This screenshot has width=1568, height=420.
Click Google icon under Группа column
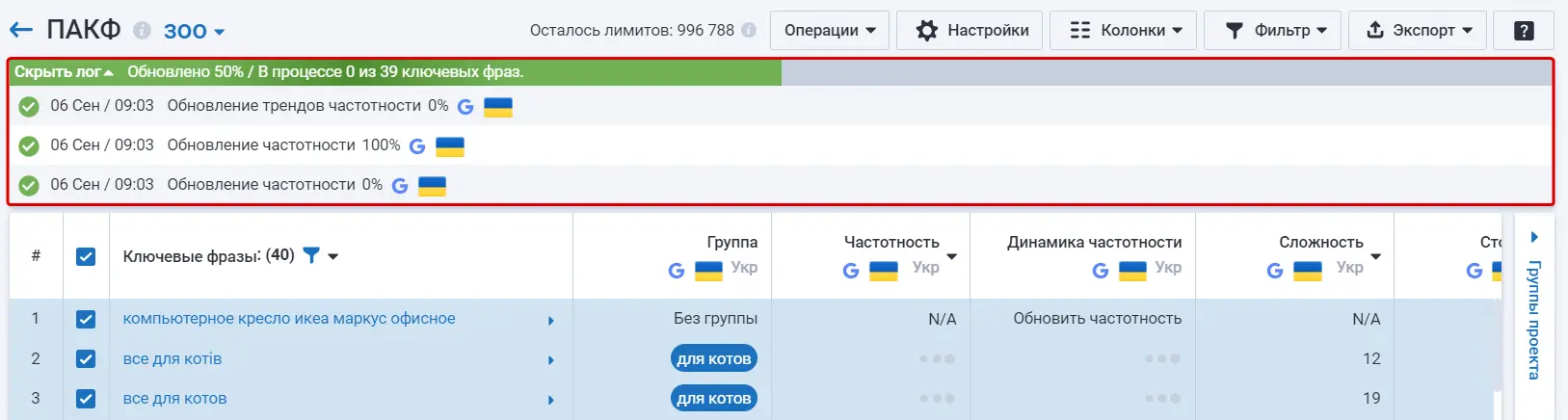tap(677, 271)
